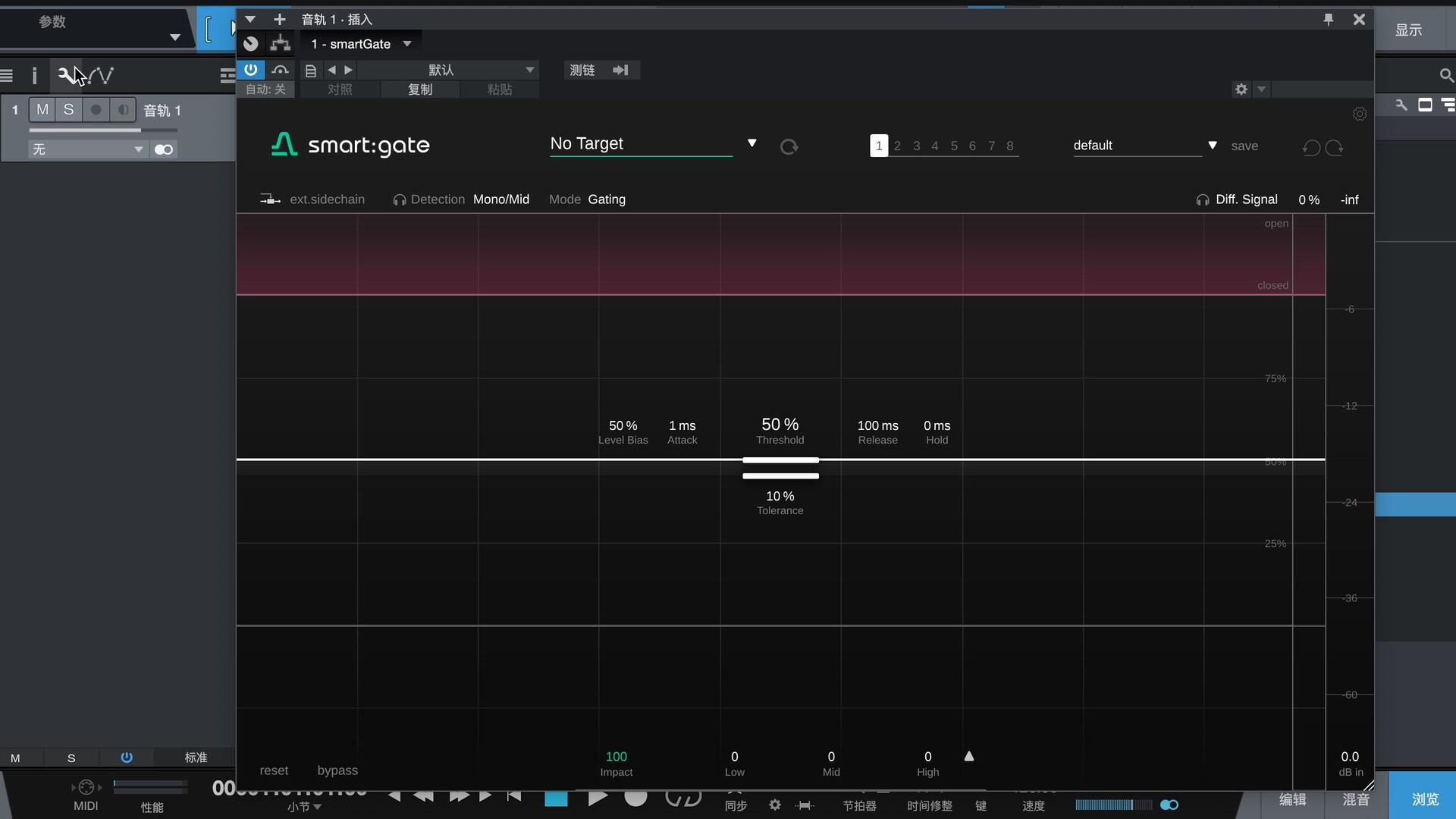Click the 对照 compare button
Viewport: 1456px width, 819px height.
pos(340,89)
